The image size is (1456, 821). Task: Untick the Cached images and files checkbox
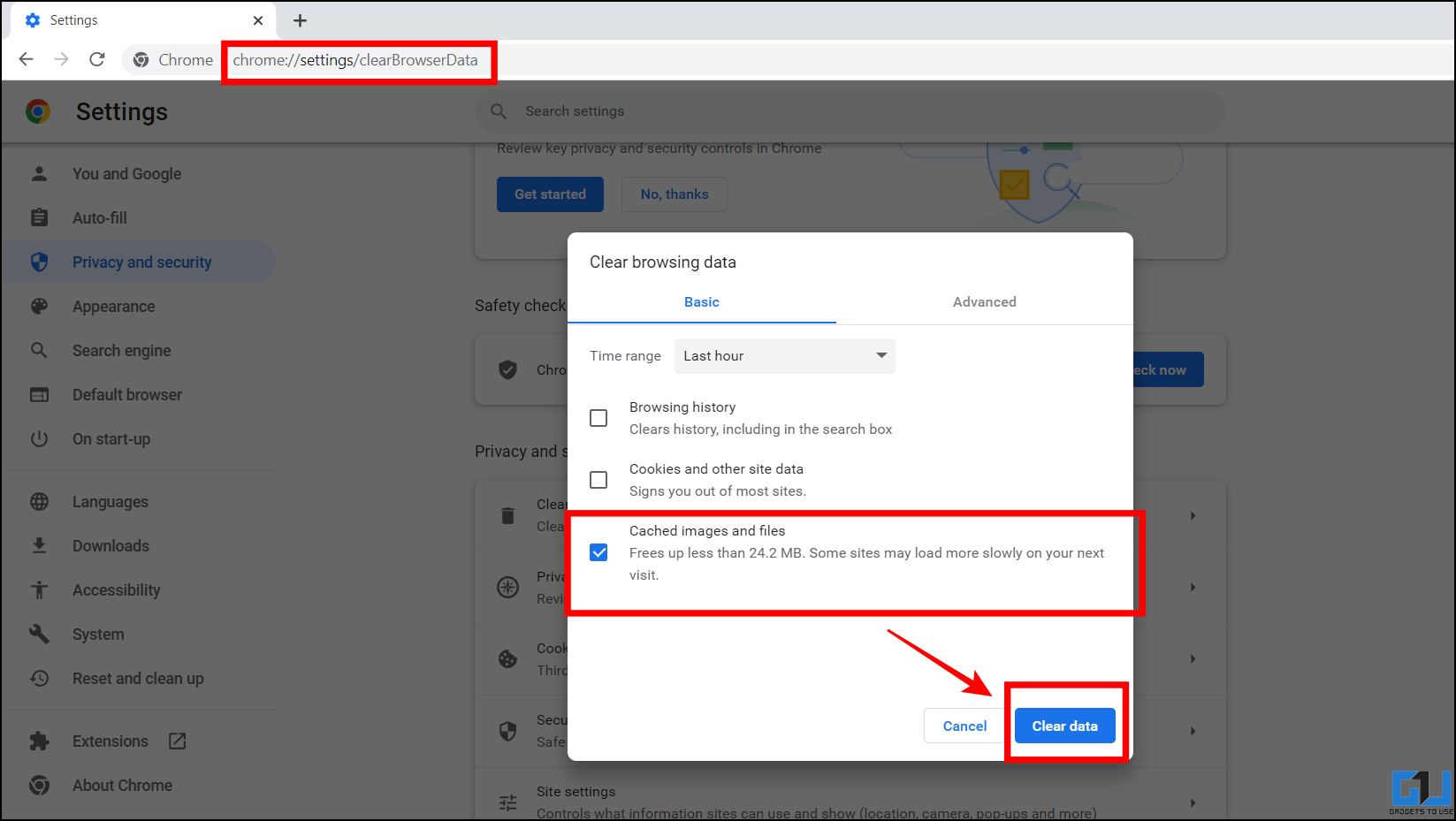[x=598, y=552]
